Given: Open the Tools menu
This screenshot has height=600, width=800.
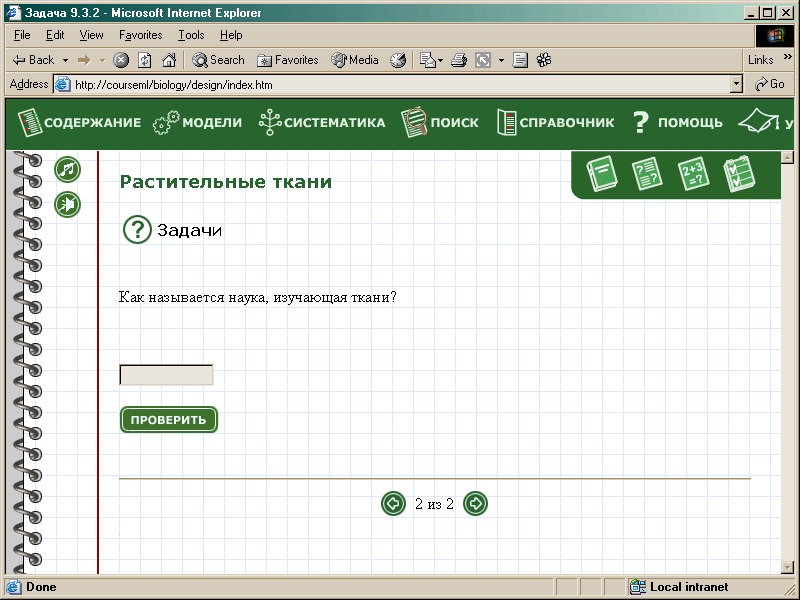Looking at the screenshot, I should pos(191,35).
